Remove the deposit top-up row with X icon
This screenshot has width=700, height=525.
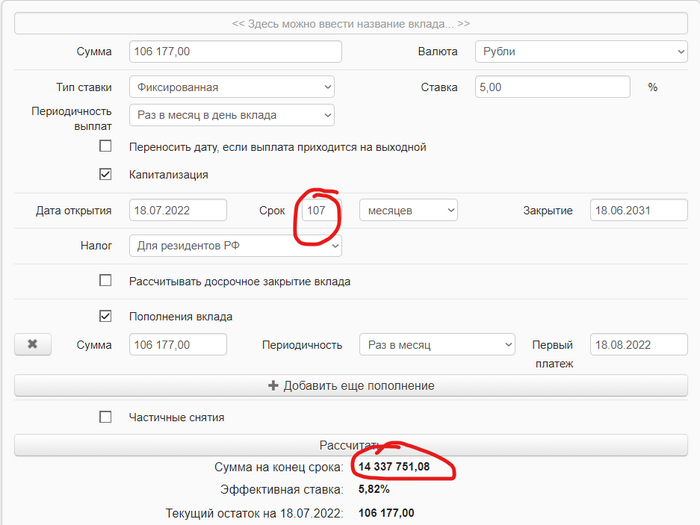pos(33,345)
